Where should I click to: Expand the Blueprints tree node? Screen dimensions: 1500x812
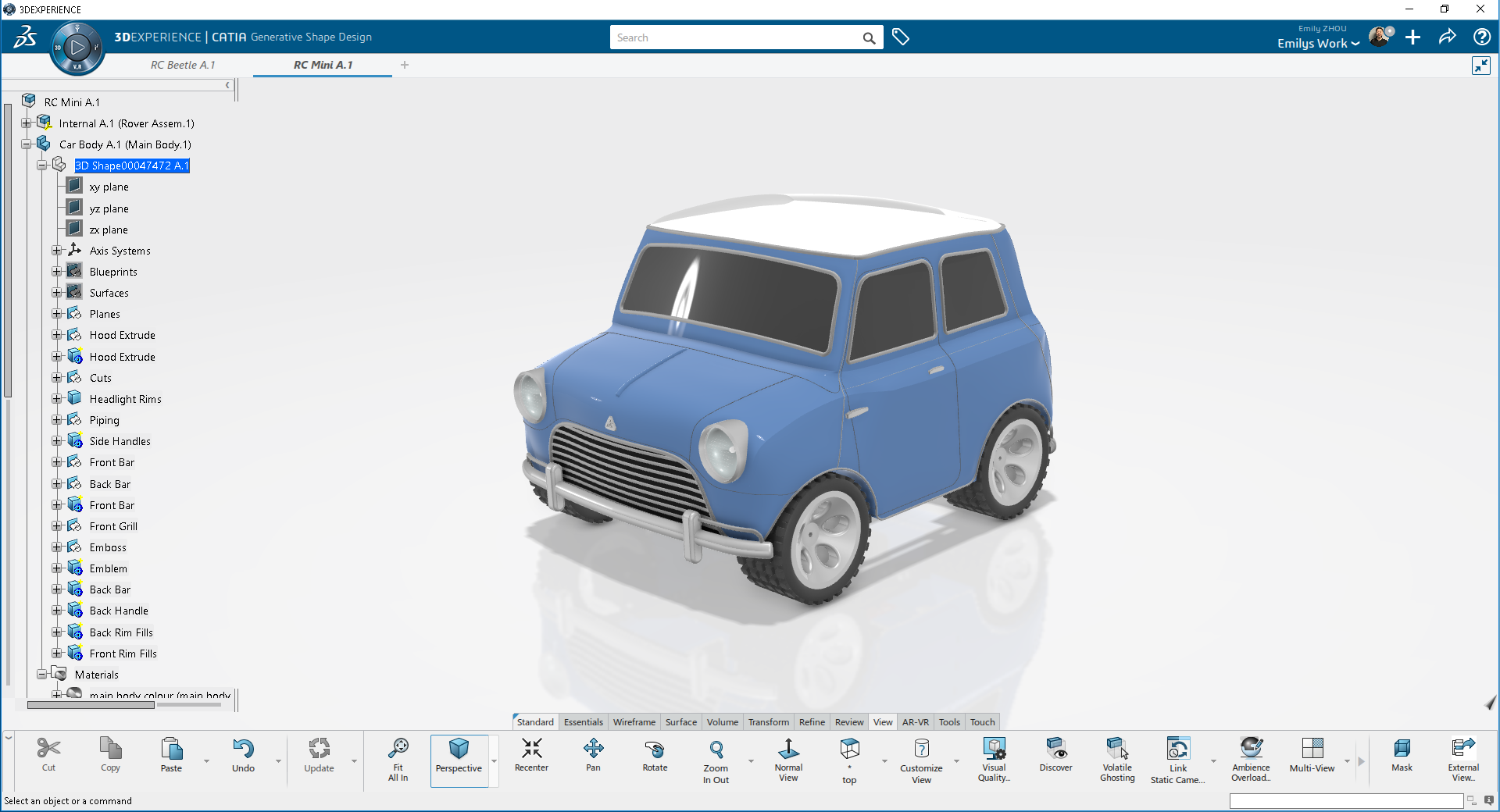[57, 272]
